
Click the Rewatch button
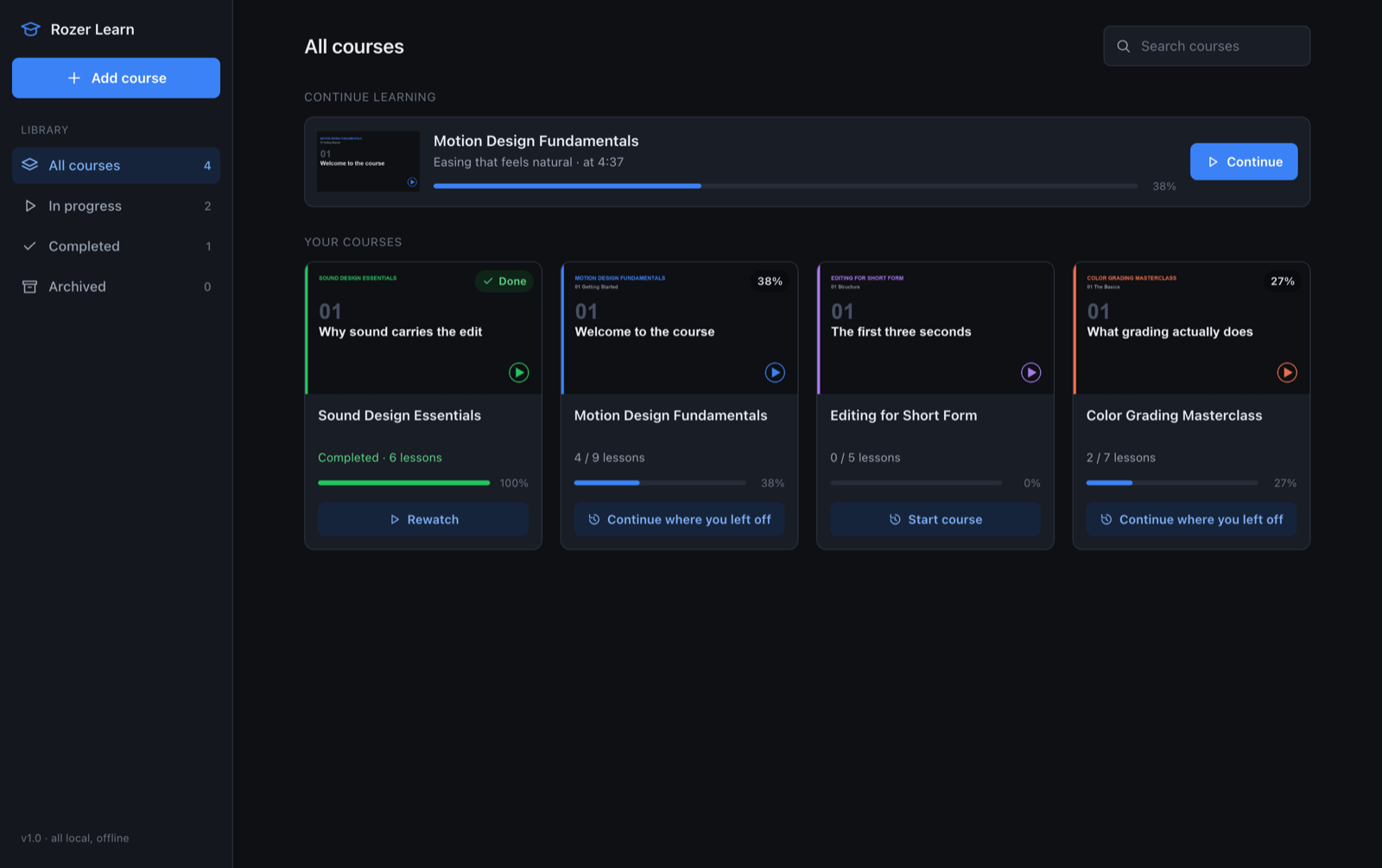423,519
